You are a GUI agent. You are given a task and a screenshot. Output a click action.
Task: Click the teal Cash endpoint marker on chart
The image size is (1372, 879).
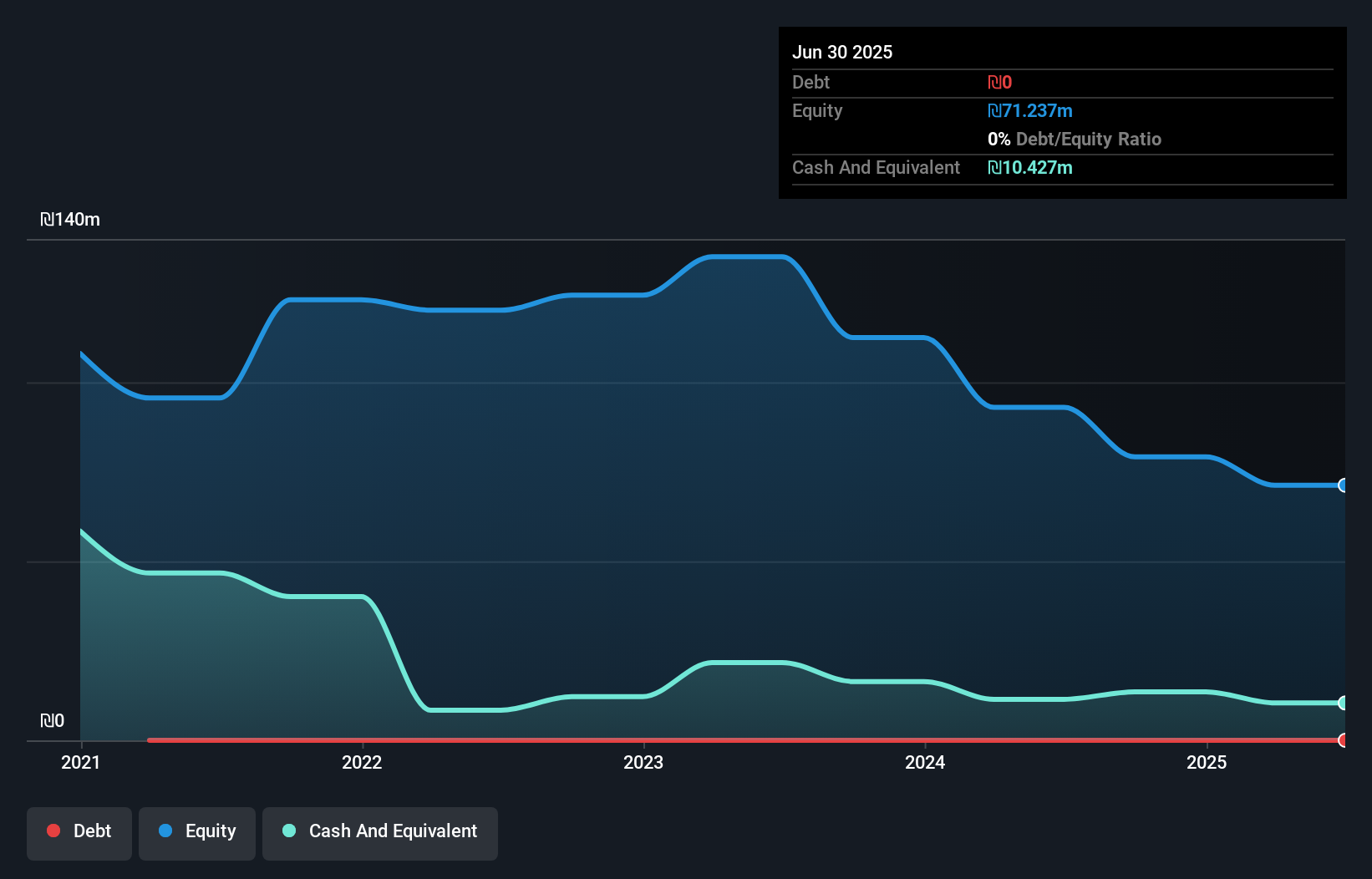point(1343,703)
